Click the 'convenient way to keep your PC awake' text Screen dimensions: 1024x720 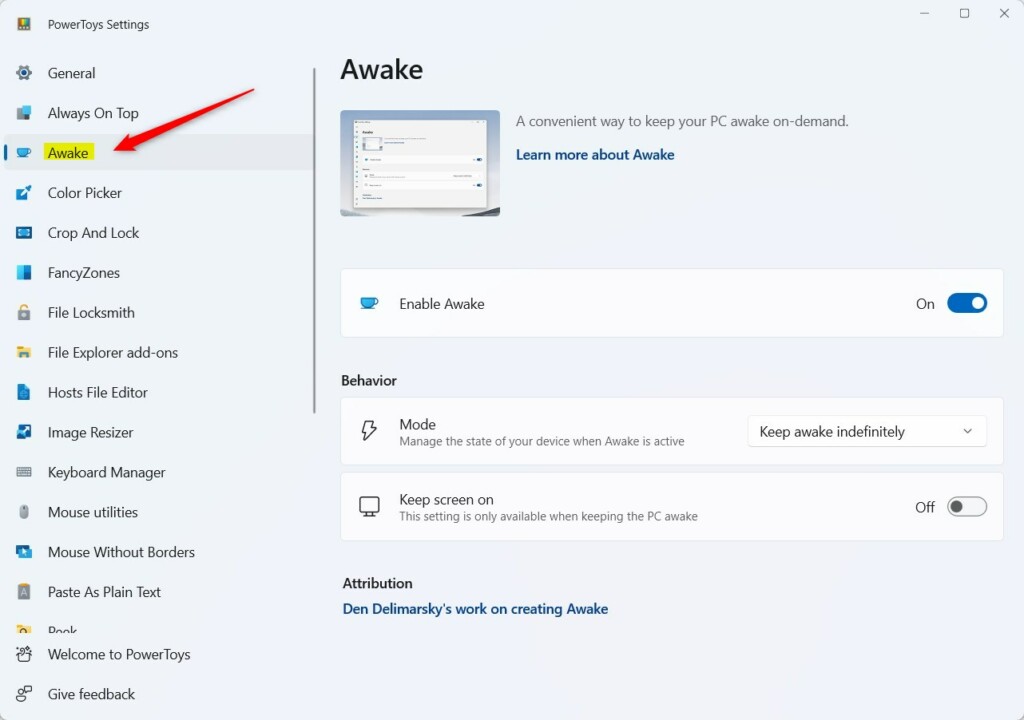click(x=682, y=121)
